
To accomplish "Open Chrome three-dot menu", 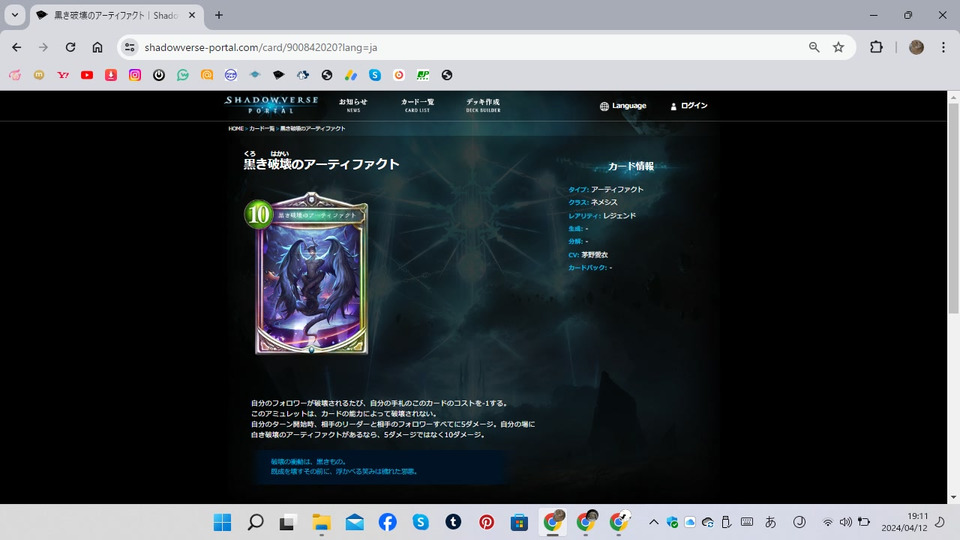I will click(943, 47).
